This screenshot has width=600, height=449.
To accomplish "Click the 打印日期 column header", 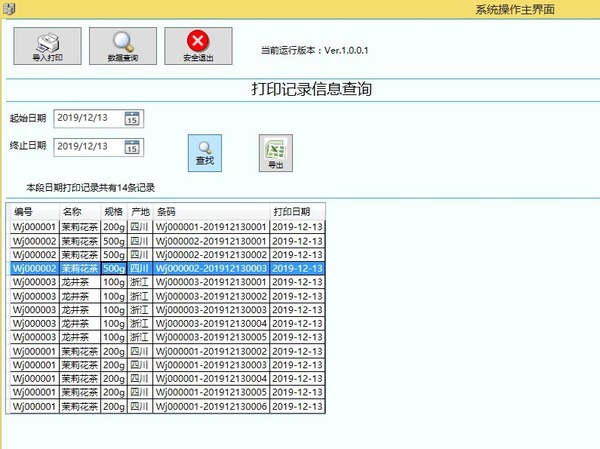I will pyautogui.click(x=297, y=212).
